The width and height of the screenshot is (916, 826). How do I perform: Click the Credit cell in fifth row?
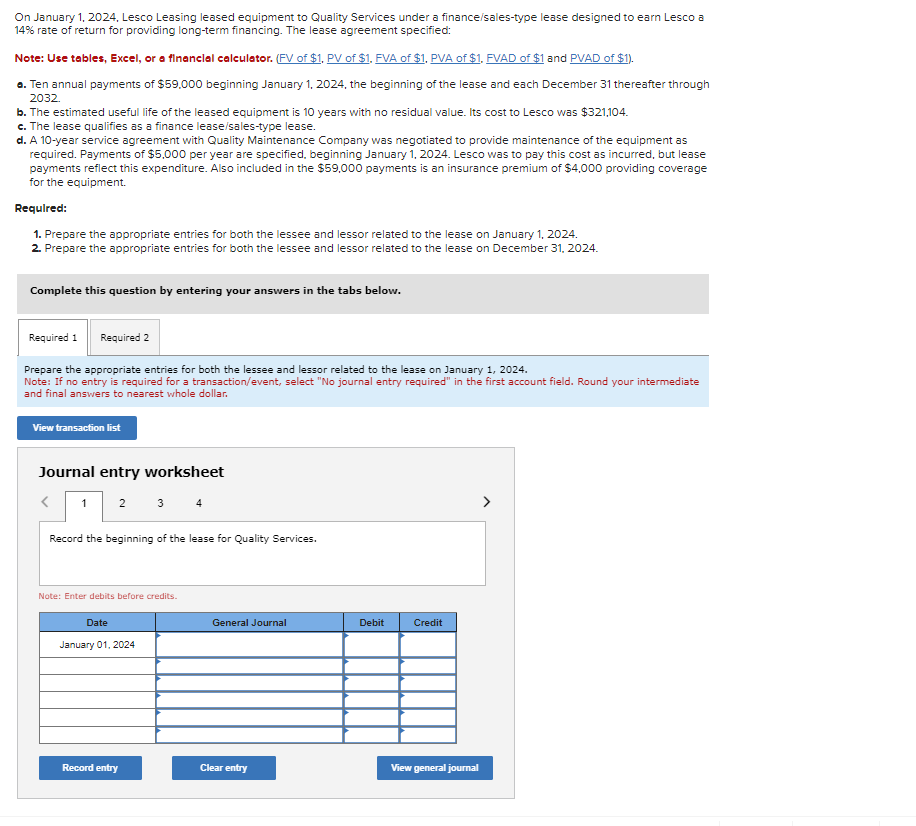tap(428, 717)
